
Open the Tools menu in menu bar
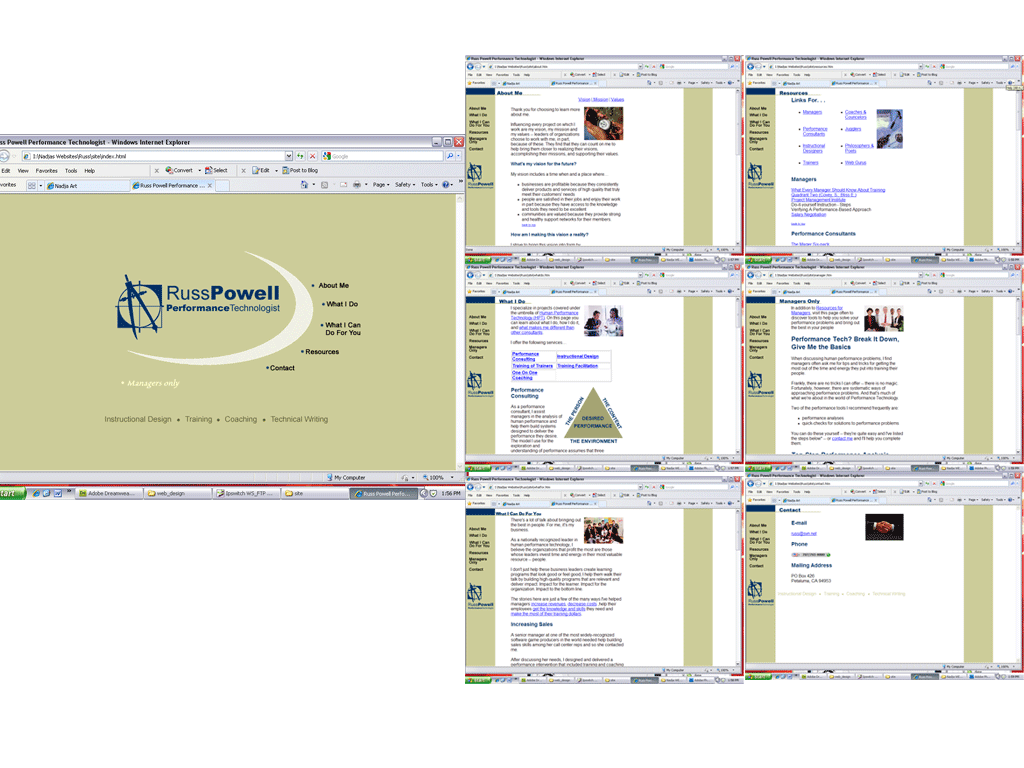click(71, 171)
